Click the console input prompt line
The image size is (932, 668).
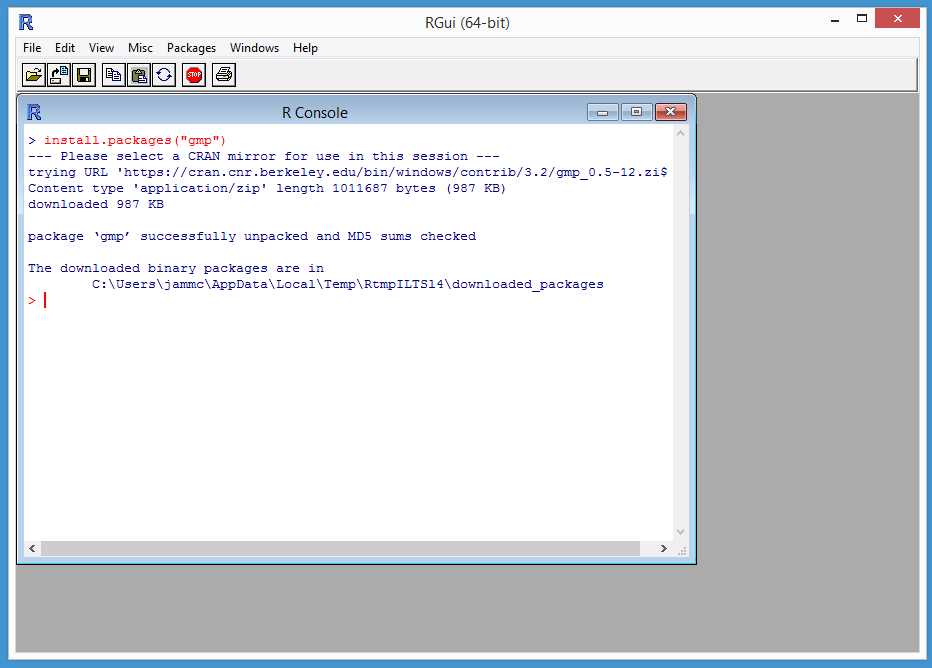37,300
